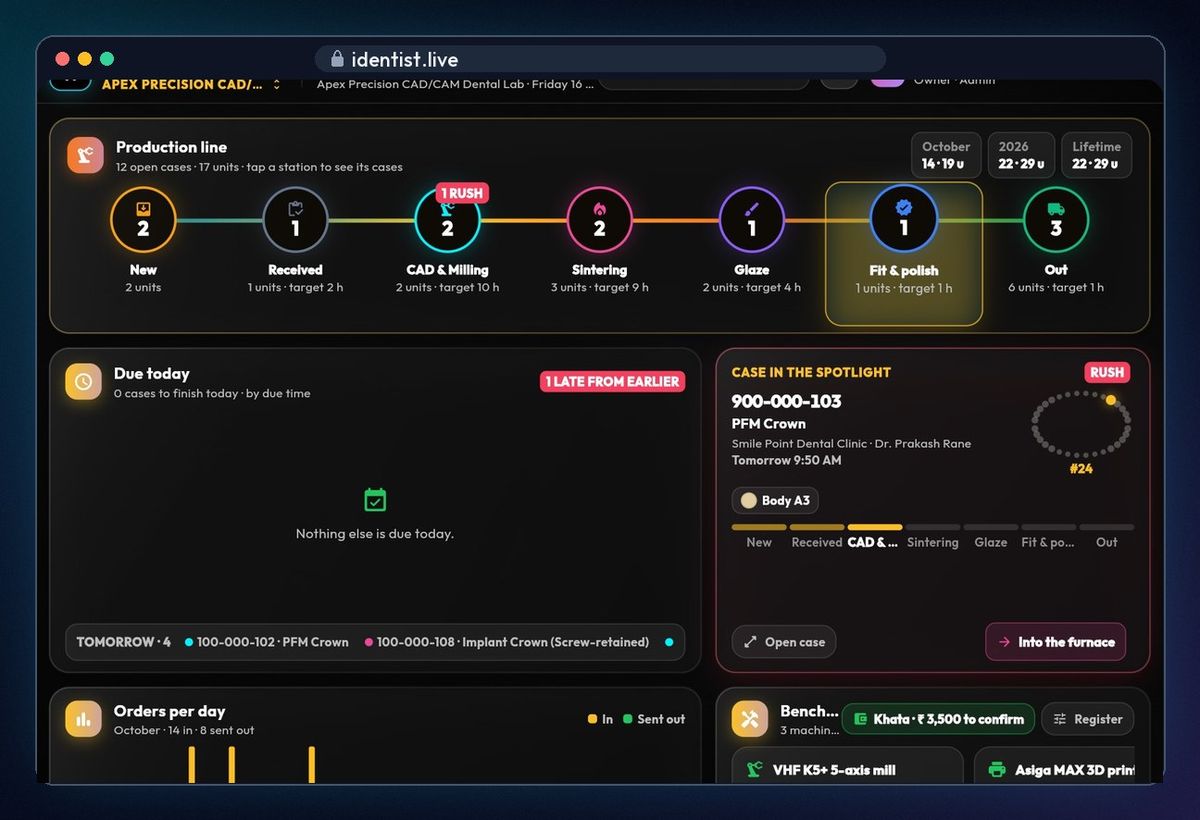Click the Received progress step in spotlight
The height and width of the screenshot is (820, 1200).
point(817,536)
